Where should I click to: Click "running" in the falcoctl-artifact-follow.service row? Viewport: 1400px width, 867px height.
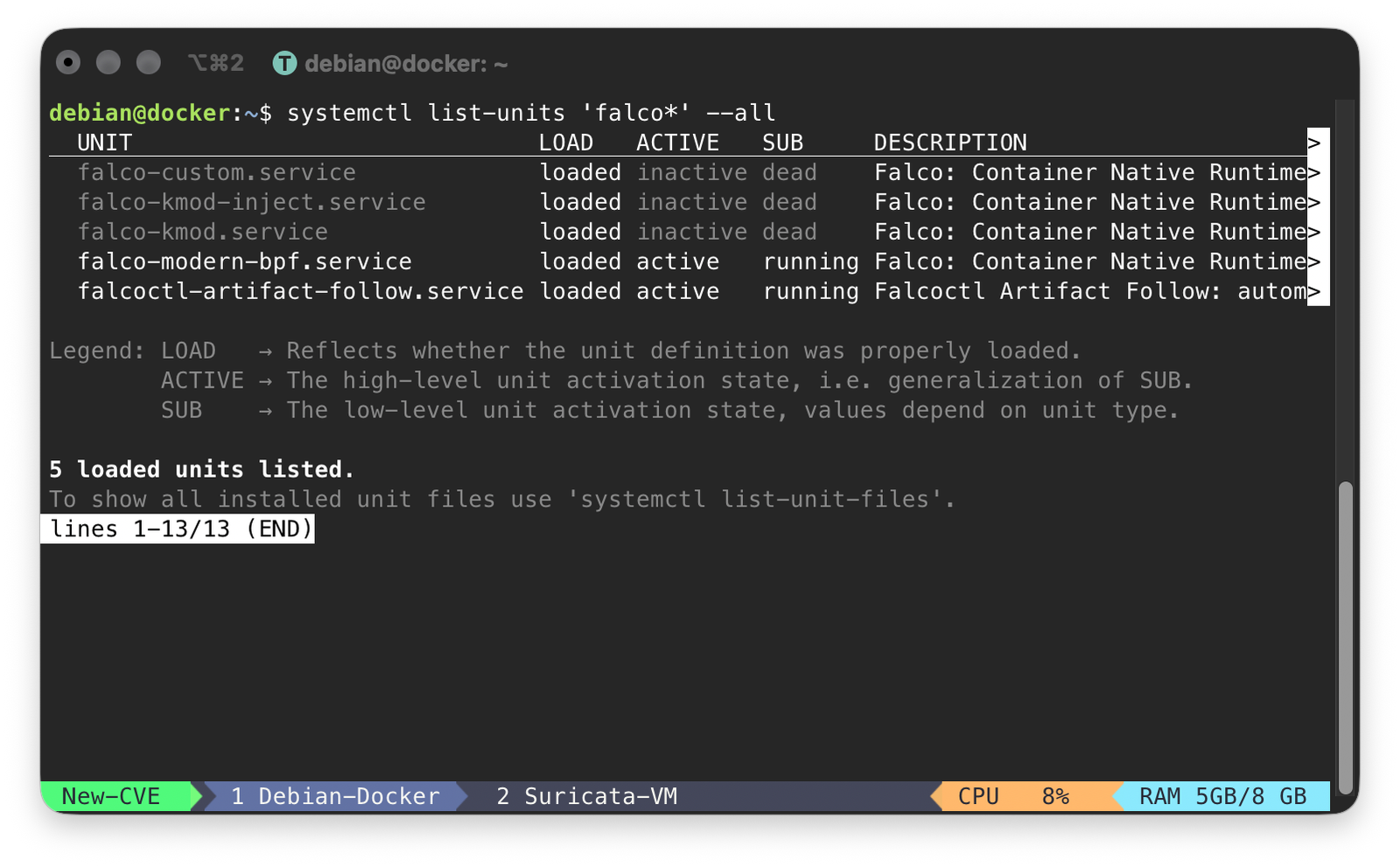810,291
